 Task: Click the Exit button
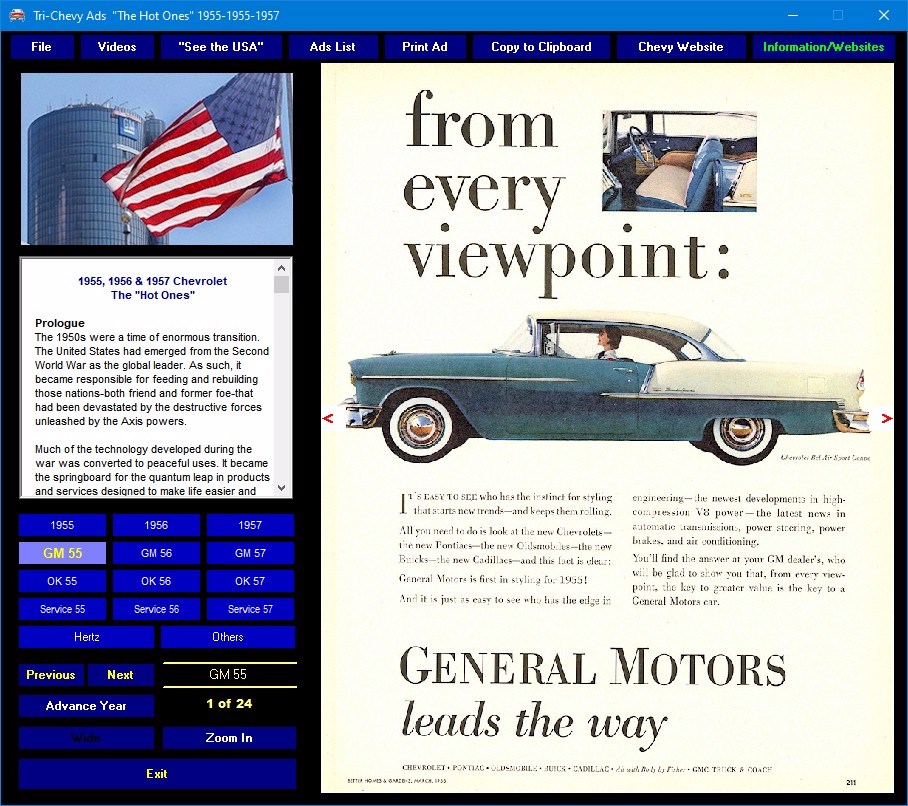click(x=157, y=774)
